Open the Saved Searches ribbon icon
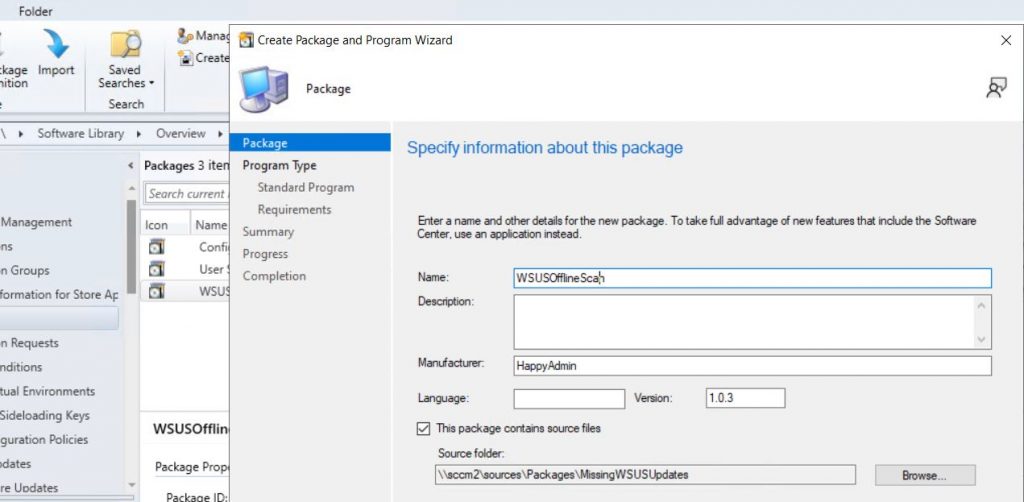This screenshot has height=502, width=1024. (x=125, y=44)
